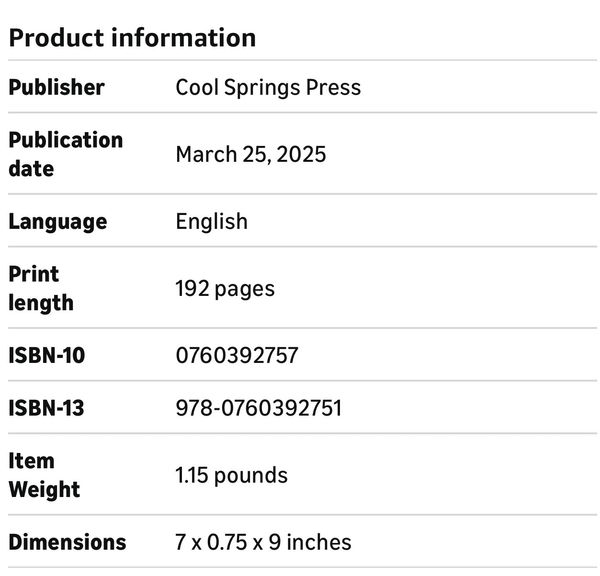Image resolution: width=600 pixels, height=576 pixels.
Task: Open the Cool Springs Press publisher value
Action: (x=268, y=87)
